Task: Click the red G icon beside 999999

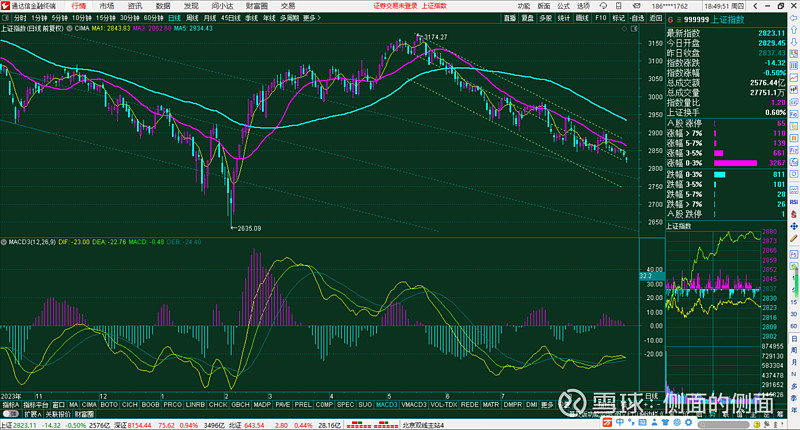Action: pos(671,18)
